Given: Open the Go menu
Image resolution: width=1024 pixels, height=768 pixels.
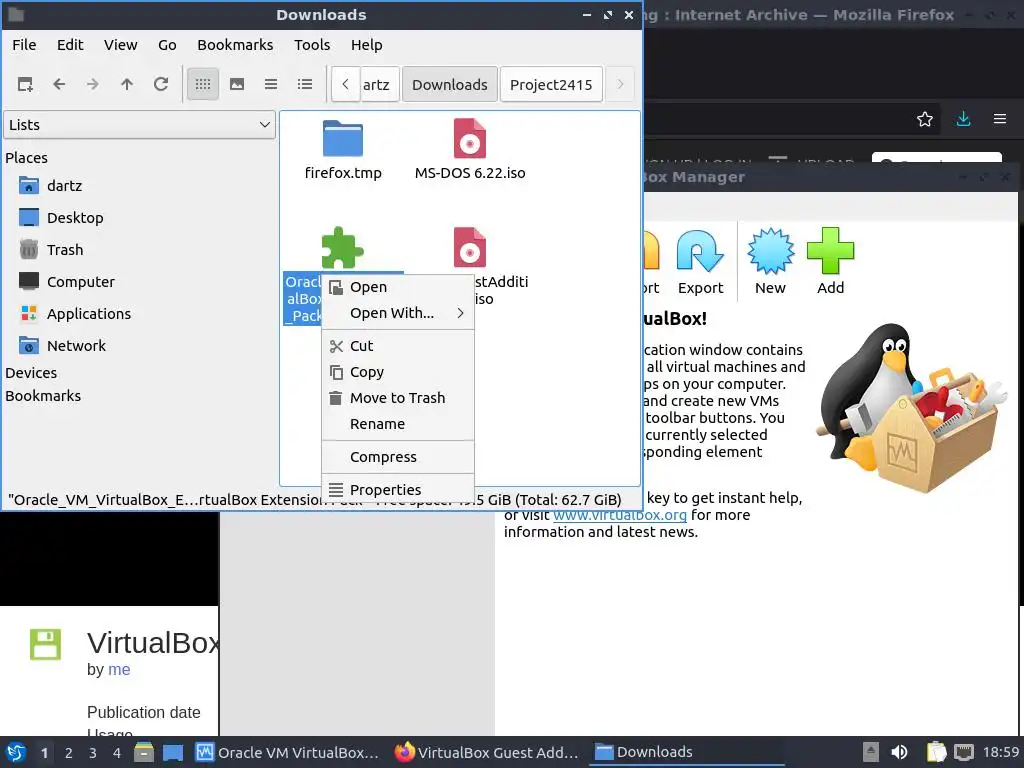Looking at the screenshot, I should click(167, 45).
